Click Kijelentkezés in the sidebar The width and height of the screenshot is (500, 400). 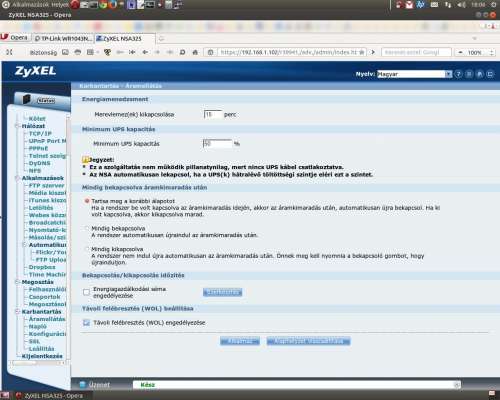tap(42, 356)
